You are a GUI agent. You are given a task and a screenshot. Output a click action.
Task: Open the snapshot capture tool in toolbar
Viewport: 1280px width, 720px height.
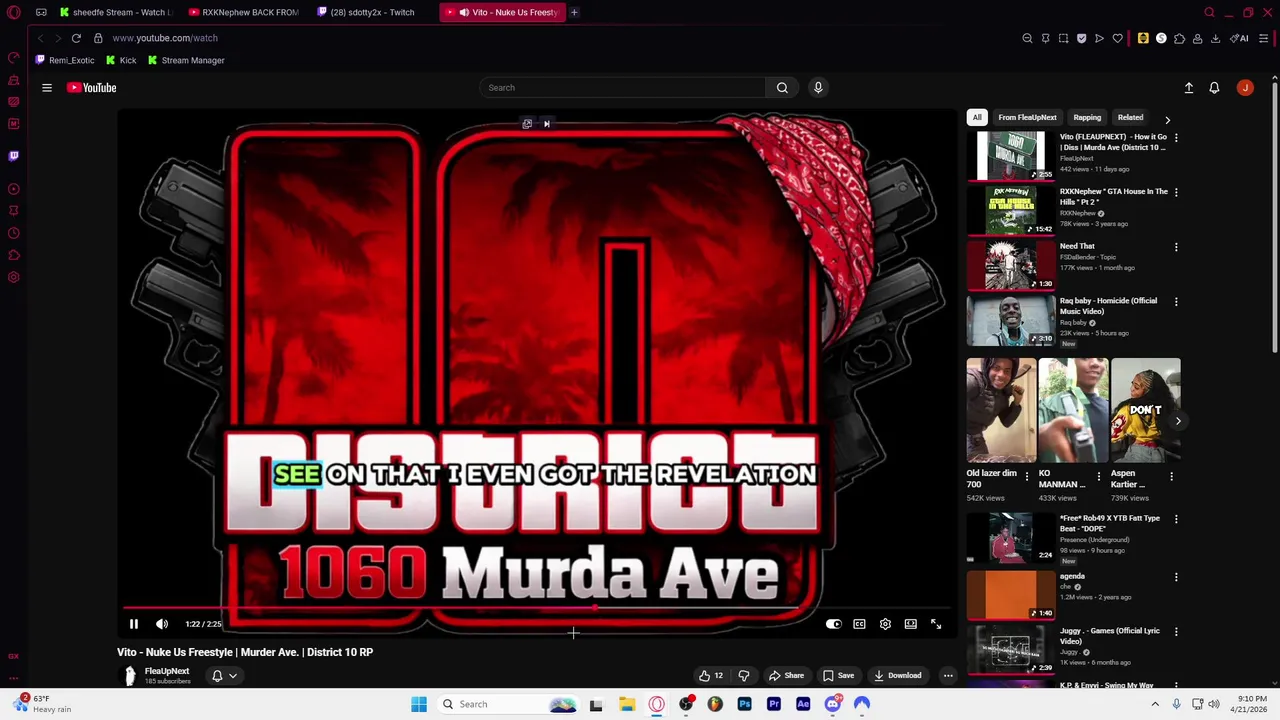click(x=1063, y=38)
